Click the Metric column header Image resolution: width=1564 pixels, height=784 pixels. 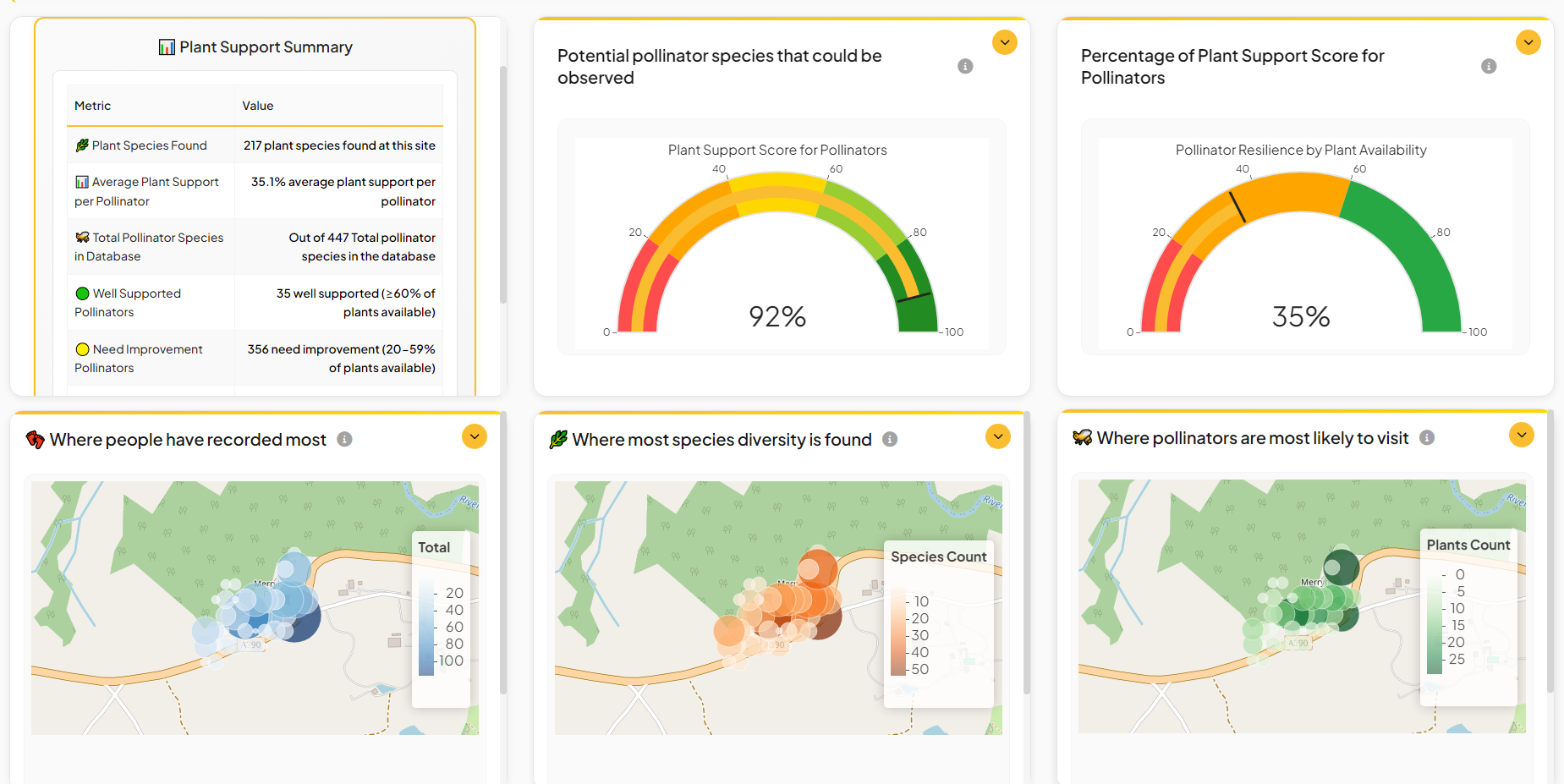coord(93,106)
